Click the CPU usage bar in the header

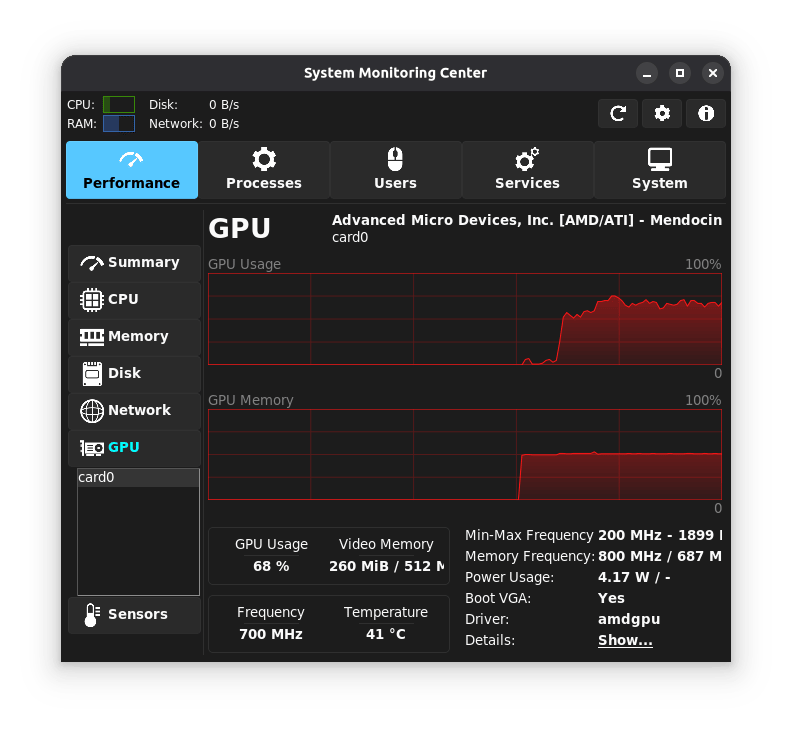[119, 105]
